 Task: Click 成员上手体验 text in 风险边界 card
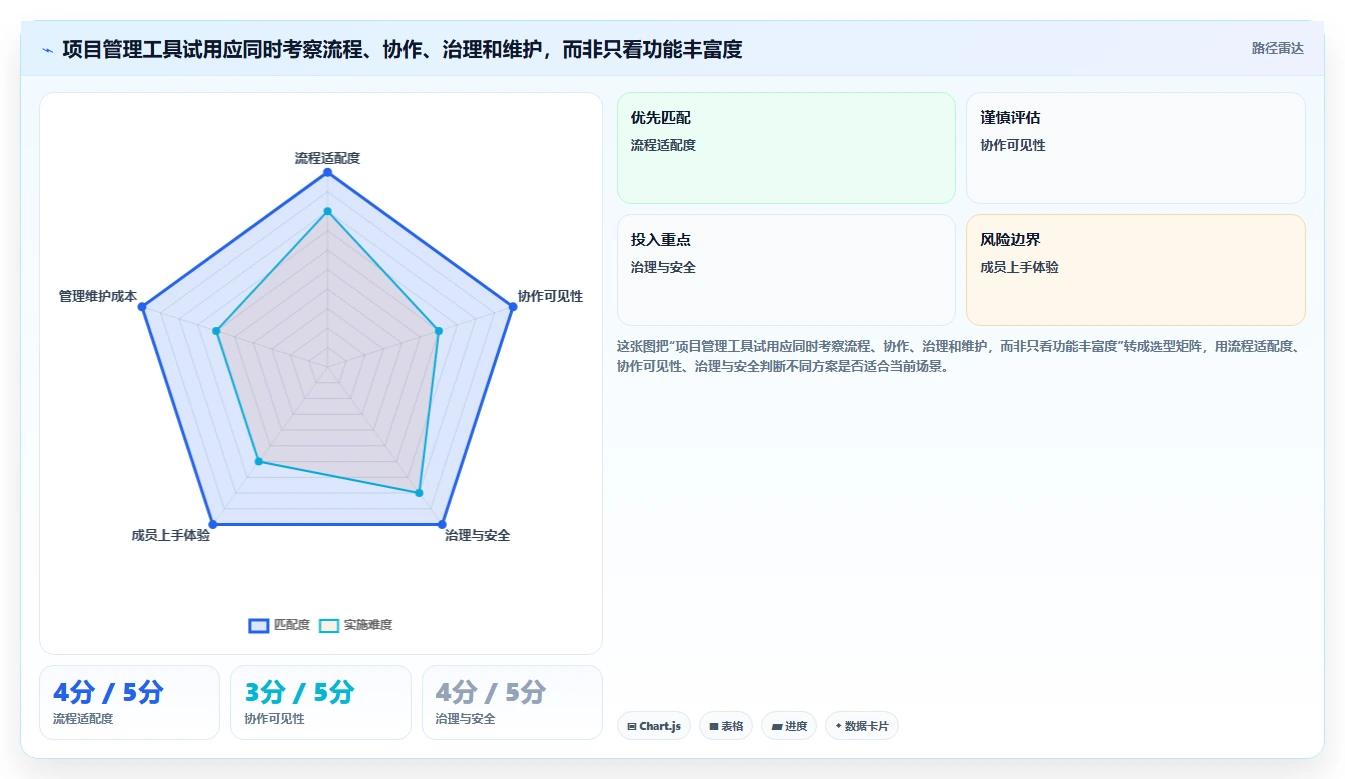click(1020, 267)
